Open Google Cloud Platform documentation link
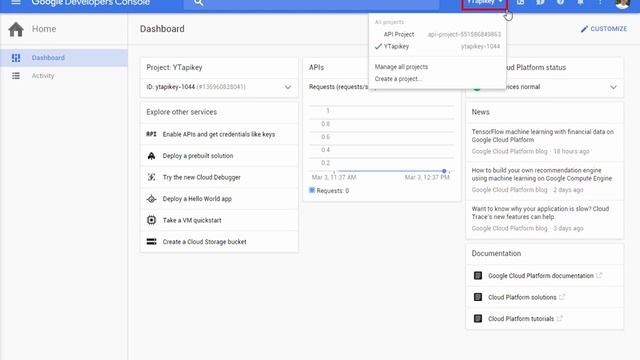The height and width of the screenshot is (360, 640). point(540,276)
